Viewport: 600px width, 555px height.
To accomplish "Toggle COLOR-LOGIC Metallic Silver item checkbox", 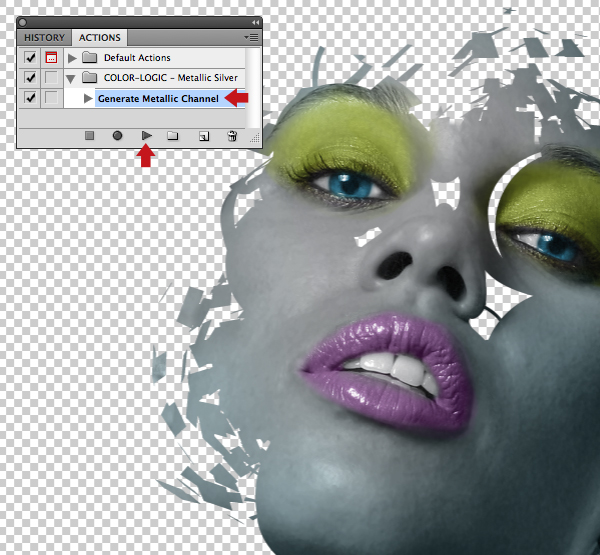I will tap(30, 77).
